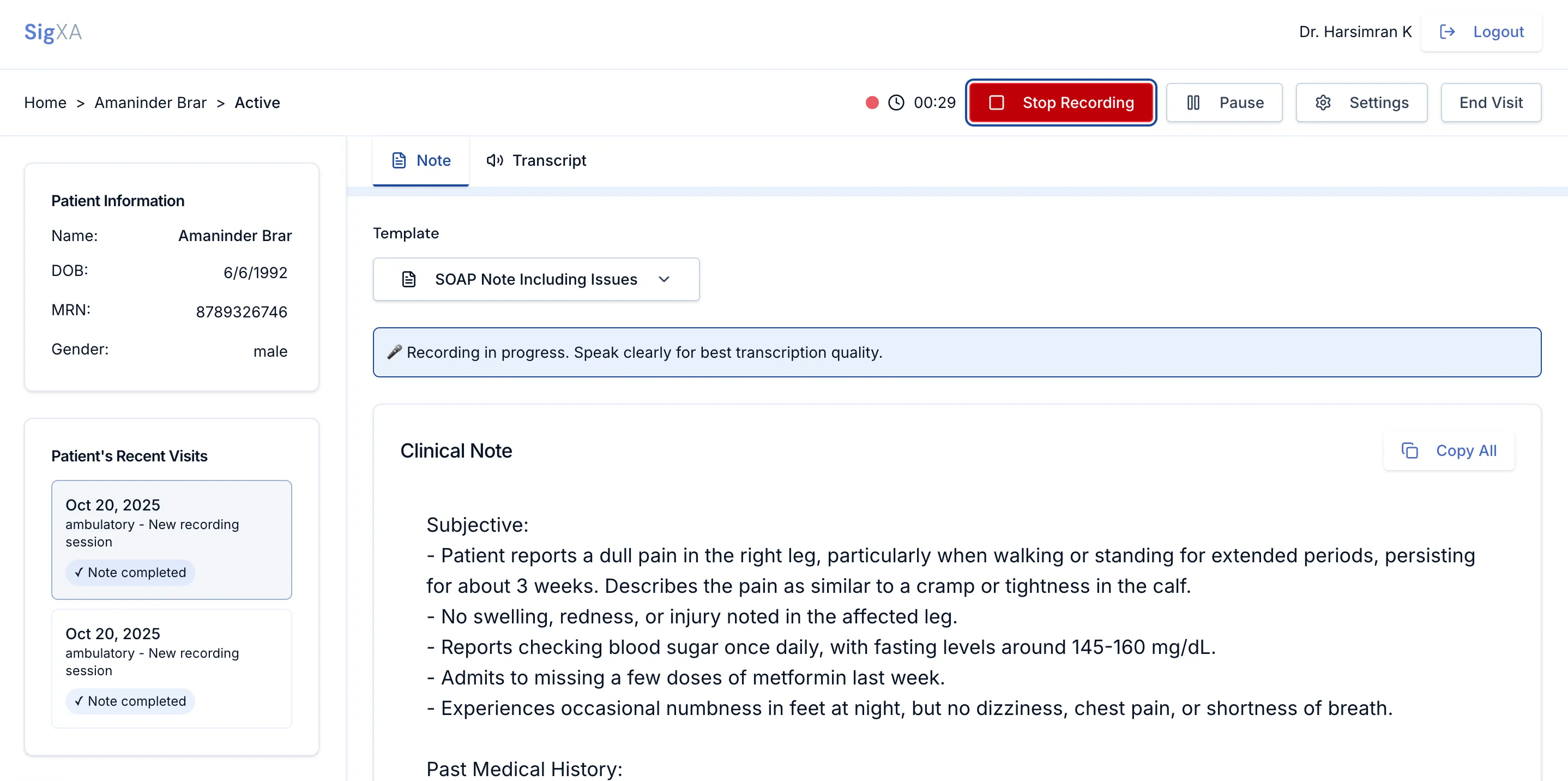Open Amaninder Brar breadcrumb link
The width and height of the screenshot is (1568, 781).
[x=150, y=103]
